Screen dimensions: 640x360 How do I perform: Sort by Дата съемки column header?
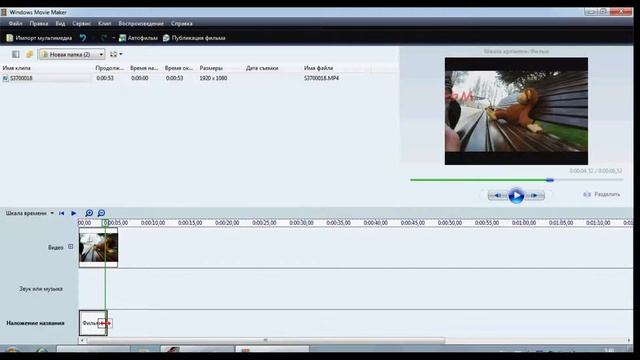pyautogui.click(x=262, y=68)
